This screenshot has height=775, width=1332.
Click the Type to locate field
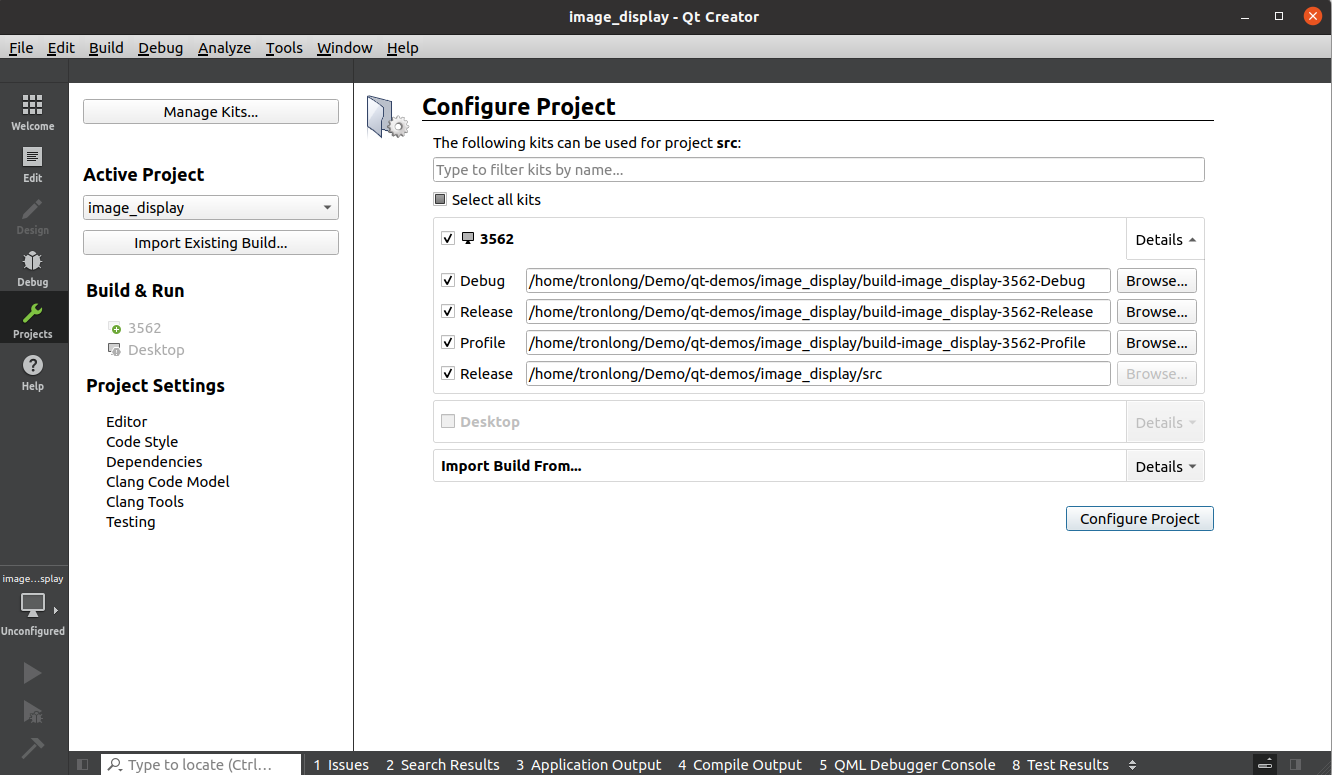click(x=200, y=765)
